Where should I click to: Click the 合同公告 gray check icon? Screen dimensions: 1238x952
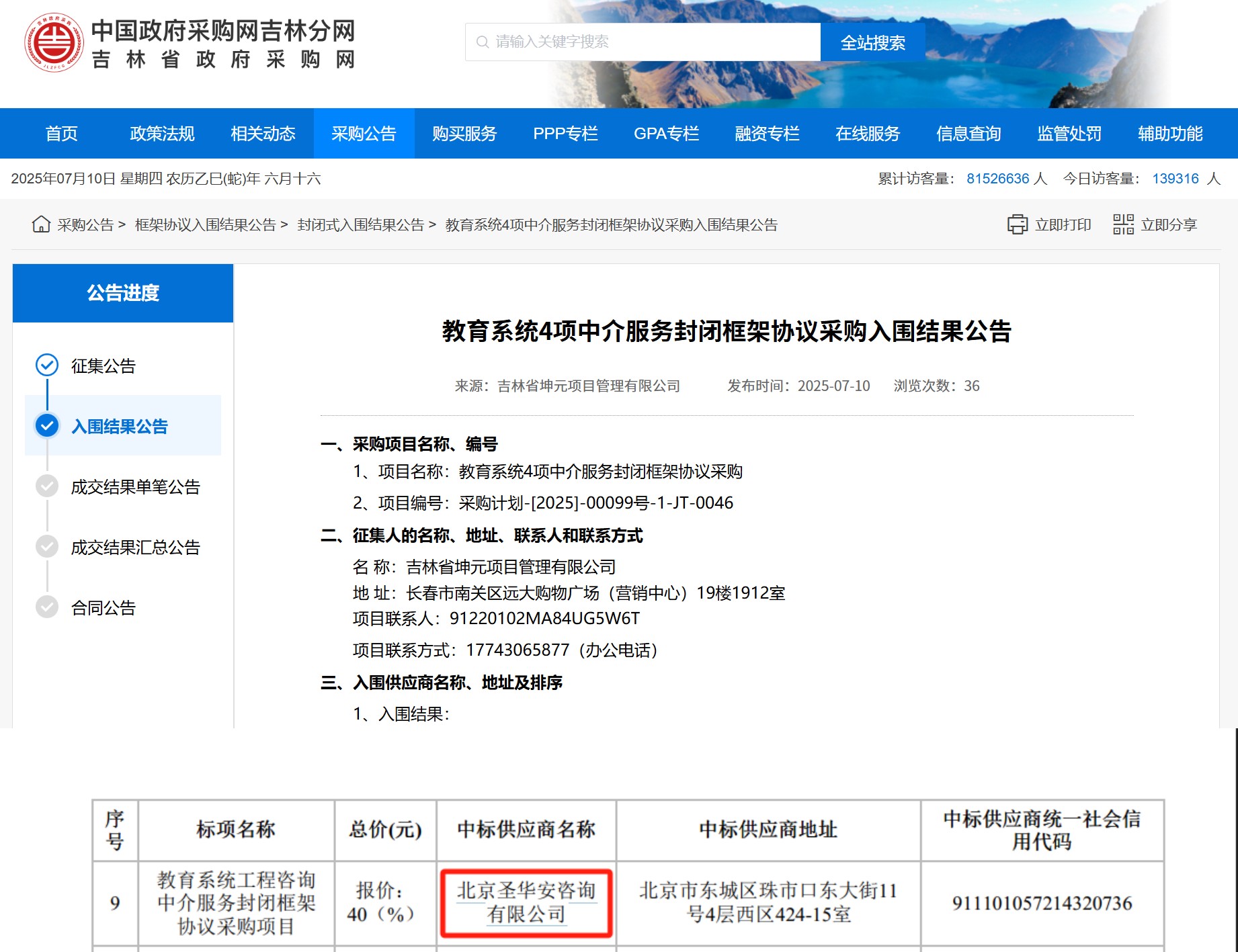[x=47, y=607]
